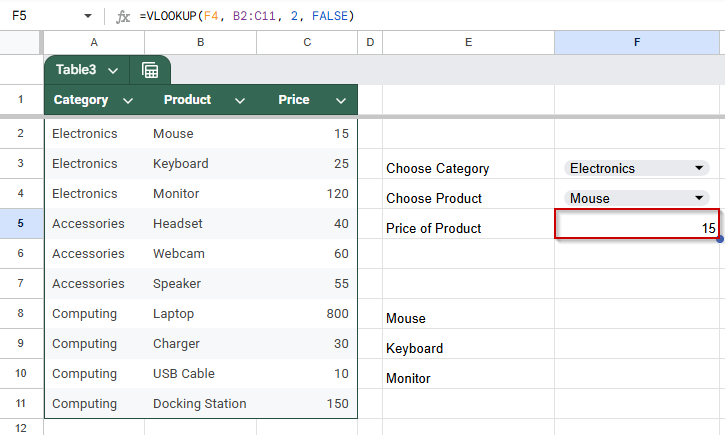Open the Category column filter arrow
725x435 pixels.
pos(128,100)
